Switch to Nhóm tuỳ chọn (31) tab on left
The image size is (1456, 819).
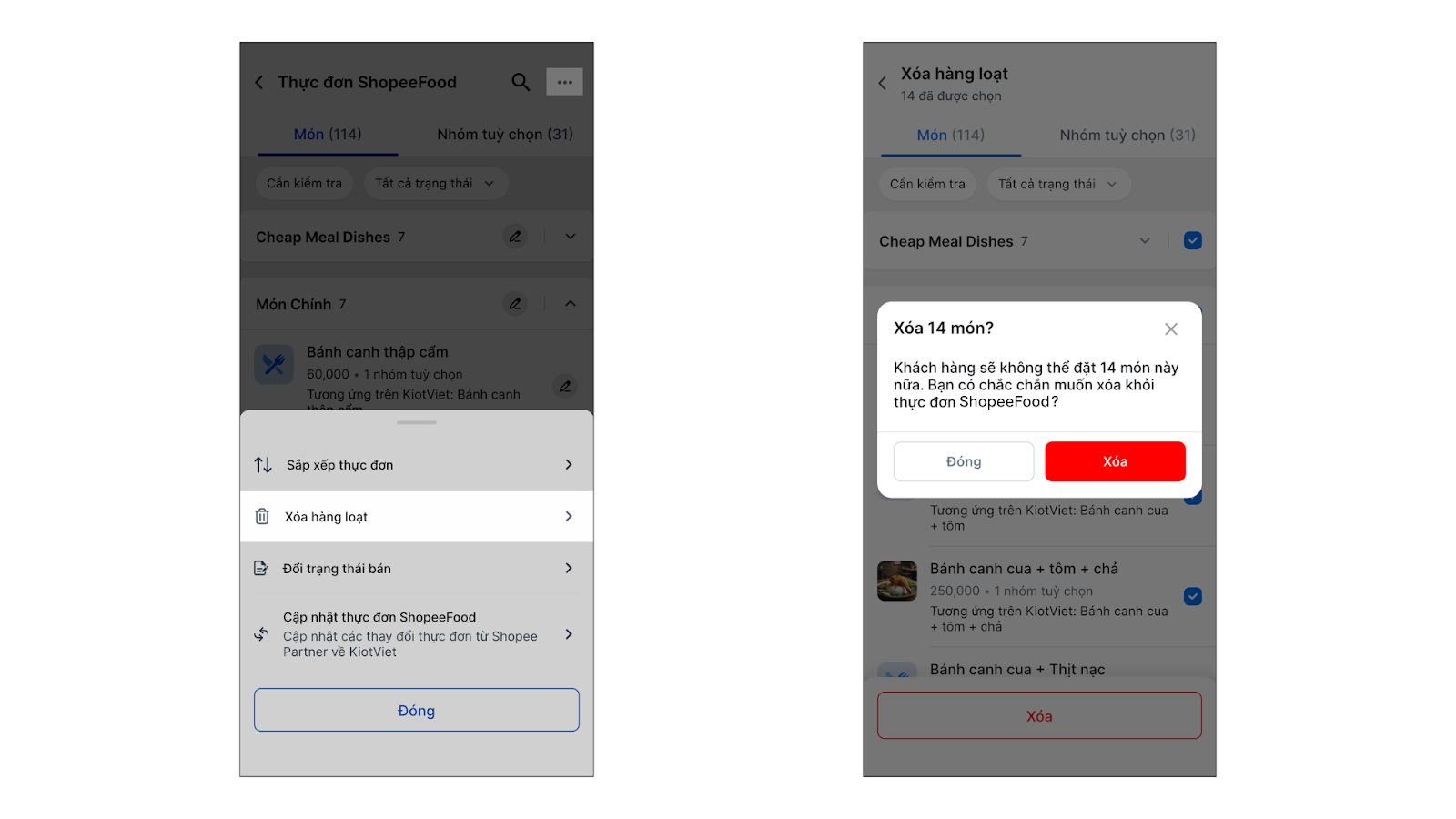tap(505, 135)
